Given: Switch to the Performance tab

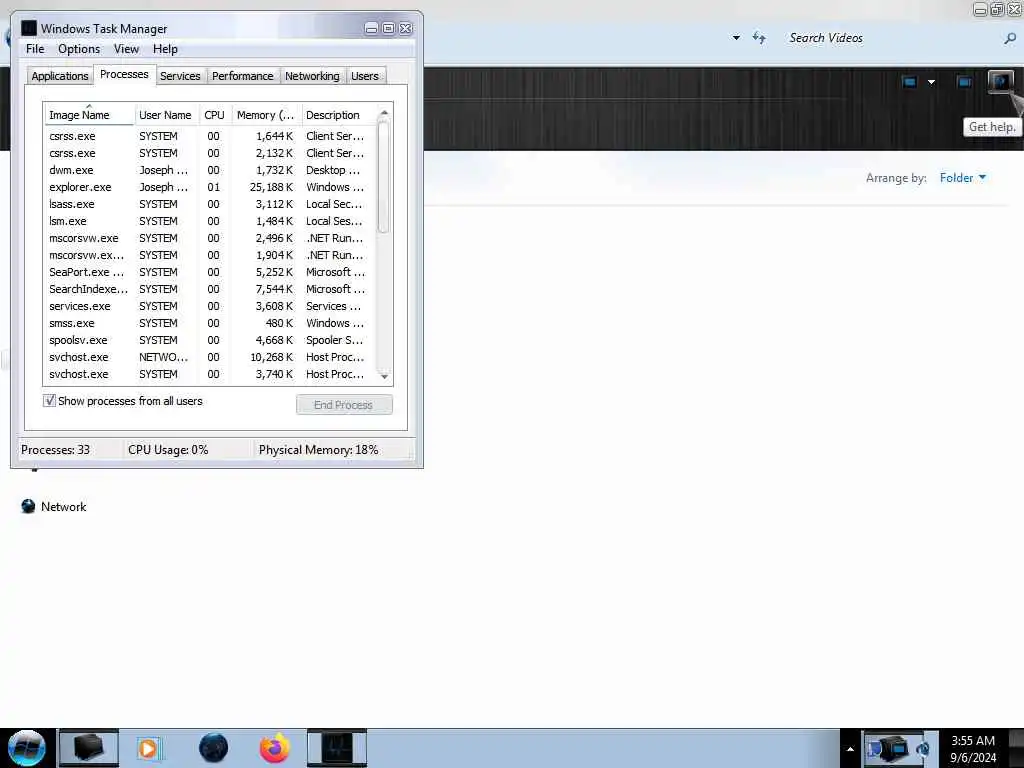Looking at the screenshot, I should pyautogui.click(x=242, y=76).
